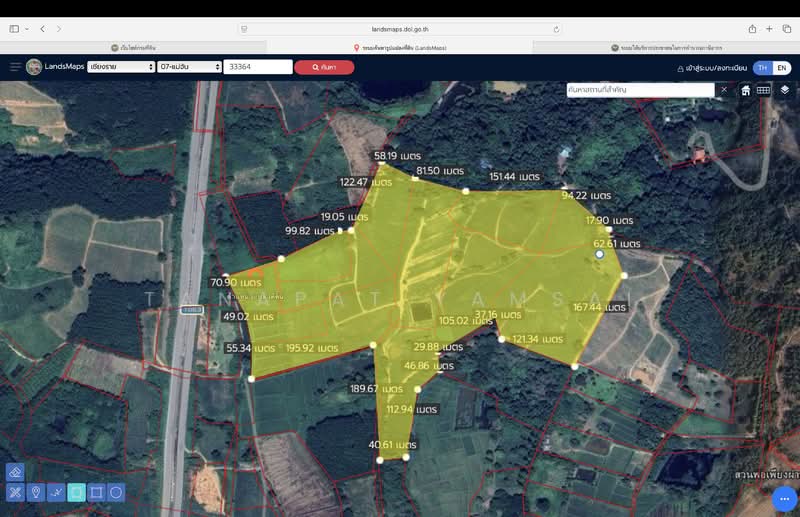
Task: Select the rectangle drawing tool
Action: [x=96, y=492]
